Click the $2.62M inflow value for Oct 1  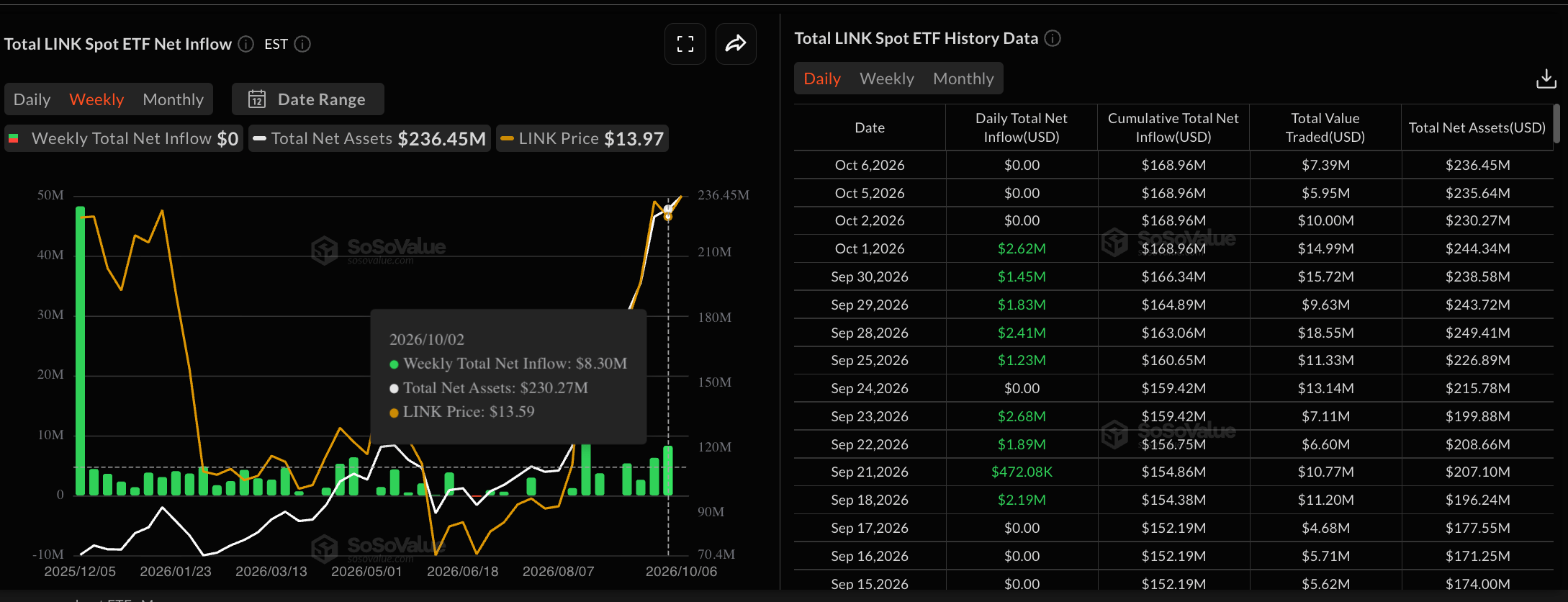coord(1022,249)
